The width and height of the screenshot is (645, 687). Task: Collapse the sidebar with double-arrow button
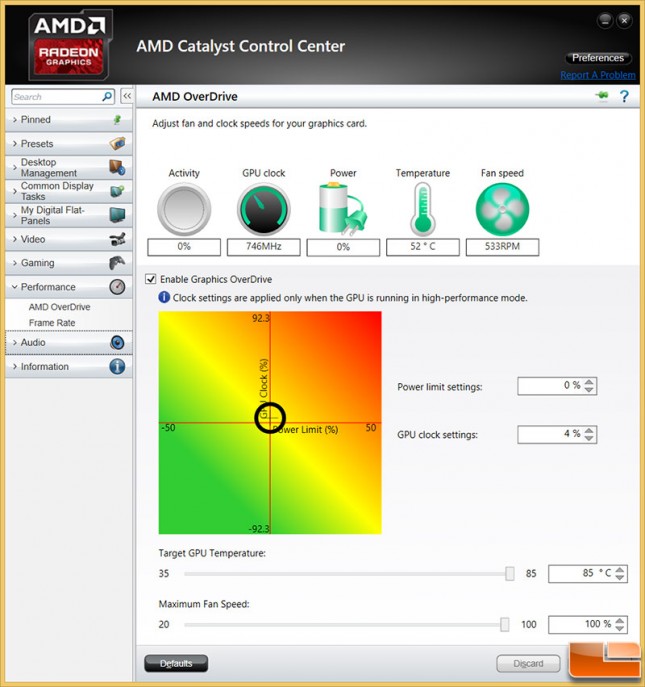point(127,96)
